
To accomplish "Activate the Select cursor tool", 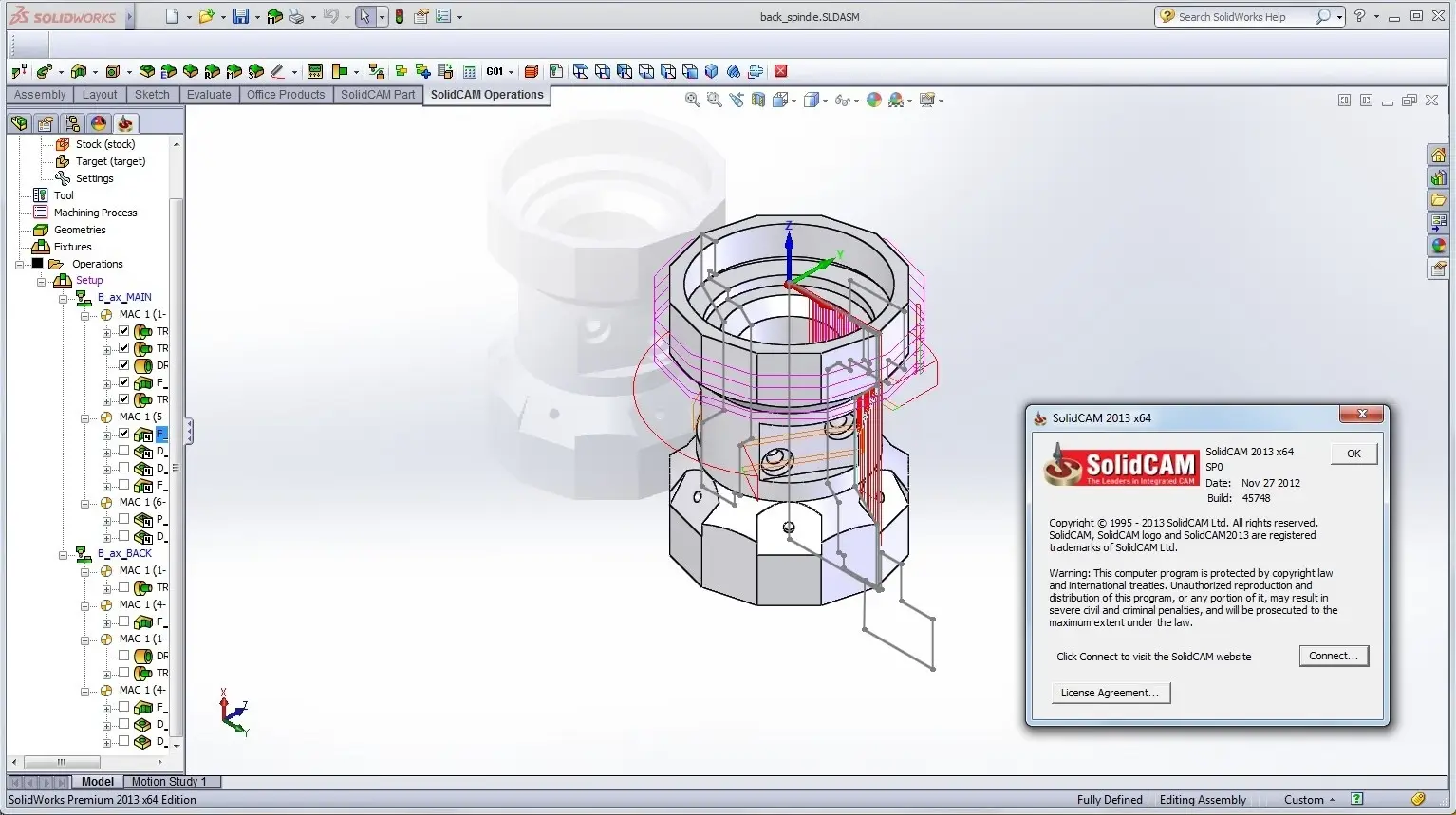I will coord(365,16).
